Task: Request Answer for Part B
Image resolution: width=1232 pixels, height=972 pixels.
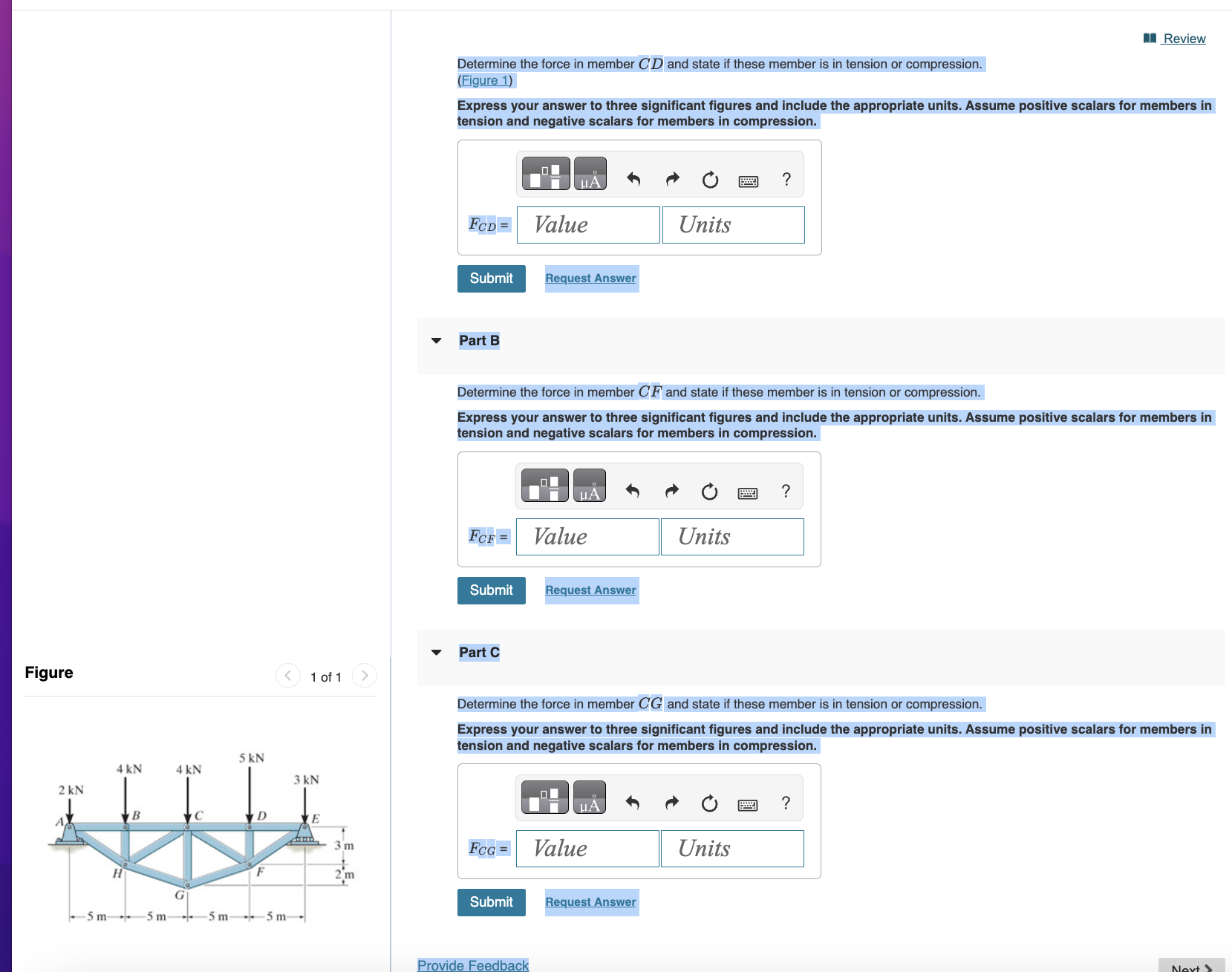Action: (590, 590)
